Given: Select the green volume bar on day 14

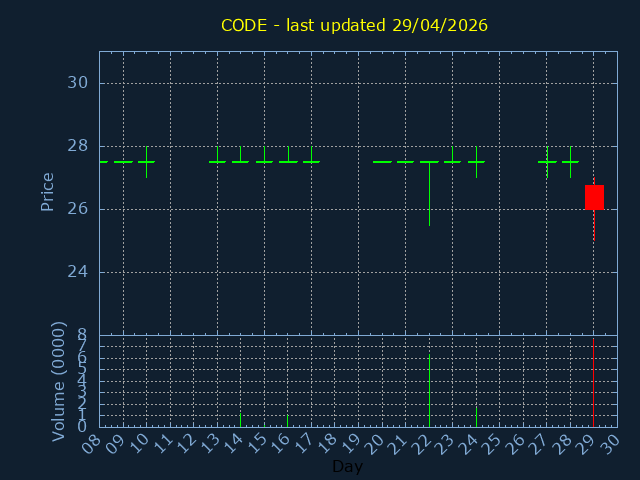Looking at the screenshot, I should (x=240, y=419).
